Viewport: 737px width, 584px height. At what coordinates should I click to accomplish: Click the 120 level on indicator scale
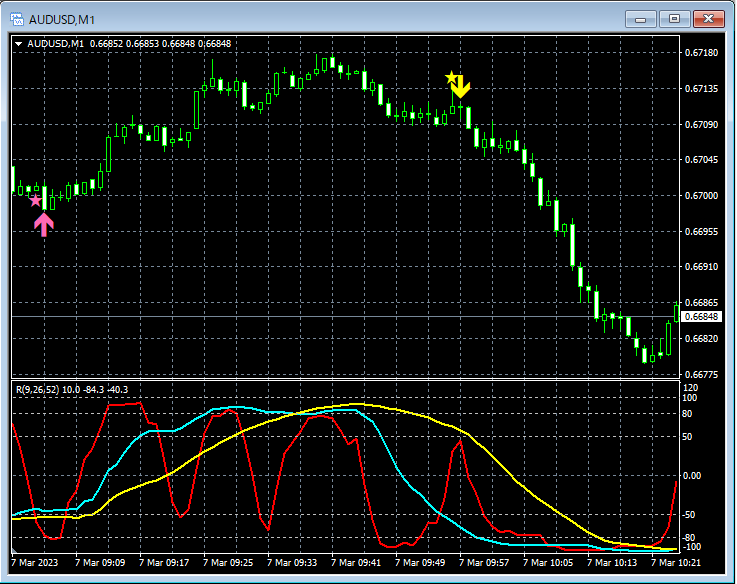point(690,387)
